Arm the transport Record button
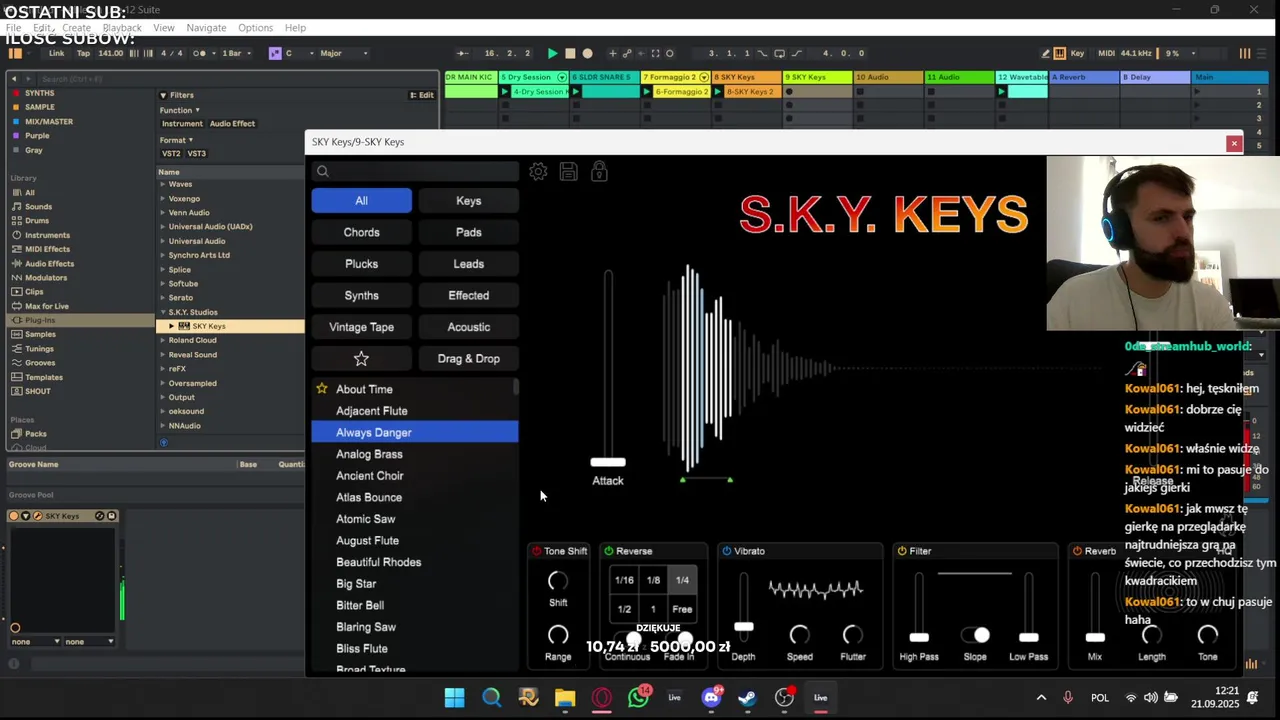The width and height of the screenshot is (1280, 720). tap(588, 53)
